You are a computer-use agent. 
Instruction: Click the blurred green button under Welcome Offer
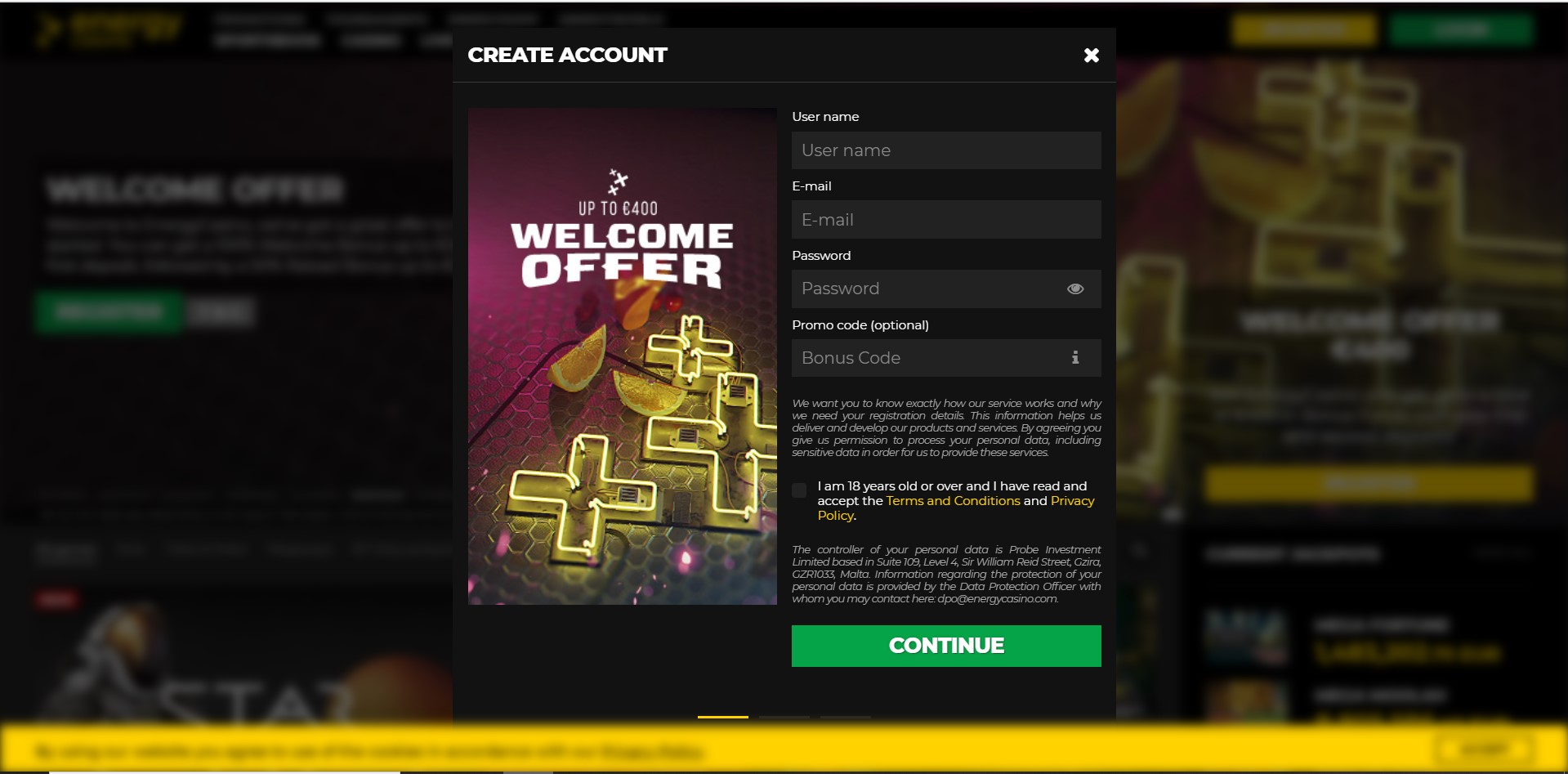click(109, 311)
